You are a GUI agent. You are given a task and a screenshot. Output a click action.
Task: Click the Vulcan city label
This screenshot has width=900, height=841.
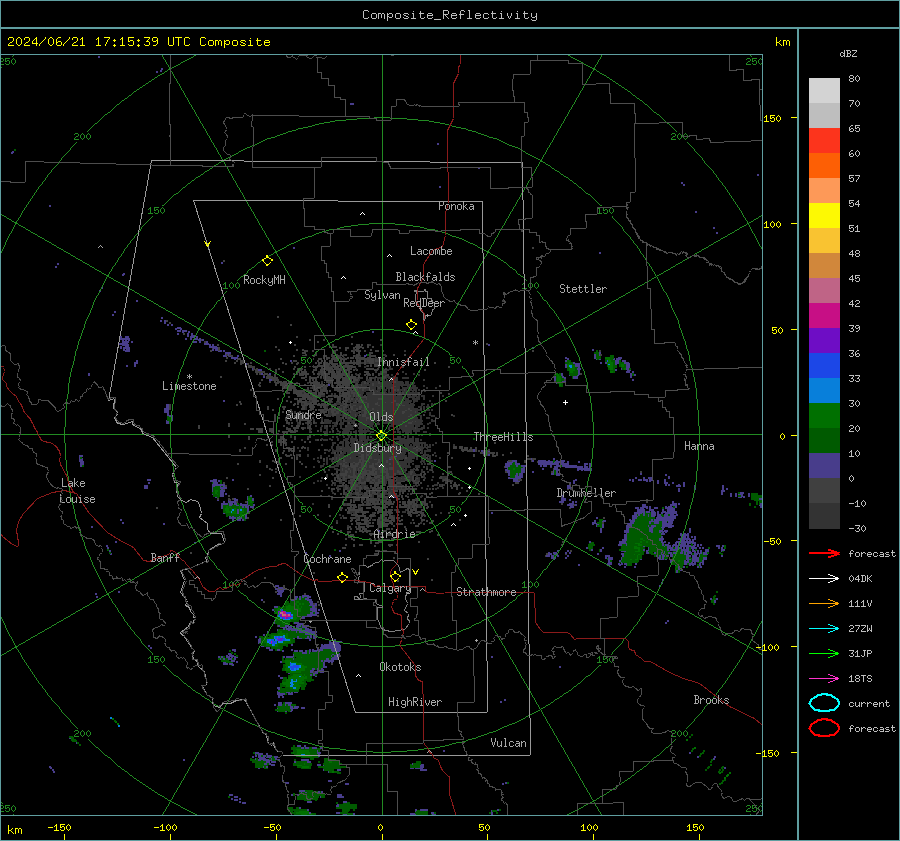(x=509, y=743)
